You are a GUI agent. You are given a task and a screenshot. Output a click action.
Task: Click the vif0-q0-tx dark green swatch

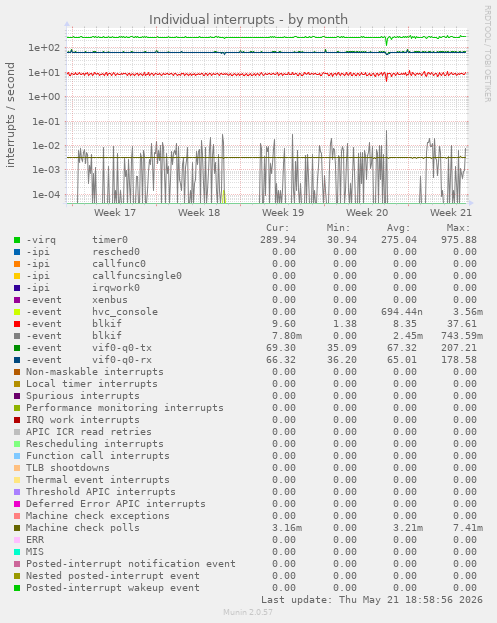pyautogui.click(x=17, y=348)
